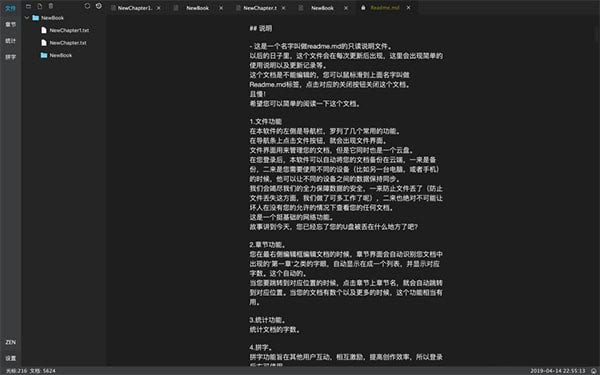Click the history clock icon above file tree
600x375 pixels.
[x=99, y=6]
